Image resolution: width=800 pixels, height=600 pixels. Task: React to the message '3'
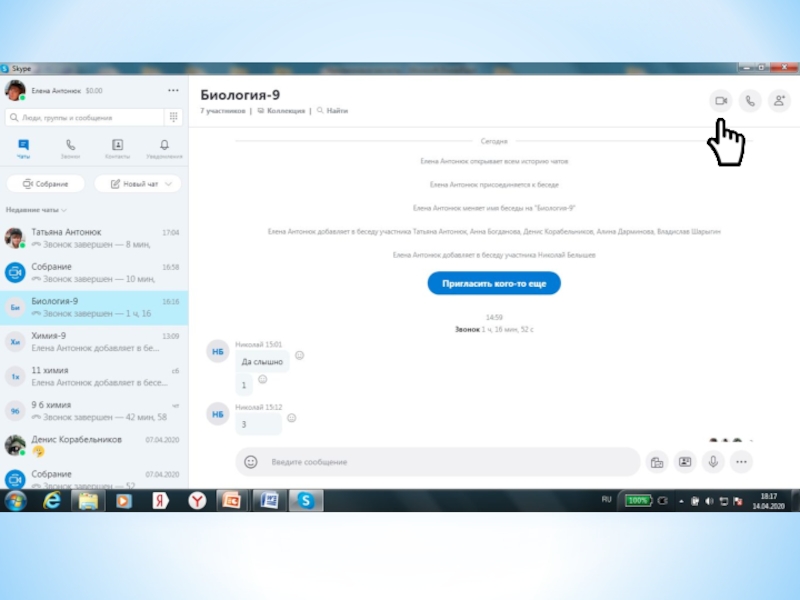click(x=291, y=418)
